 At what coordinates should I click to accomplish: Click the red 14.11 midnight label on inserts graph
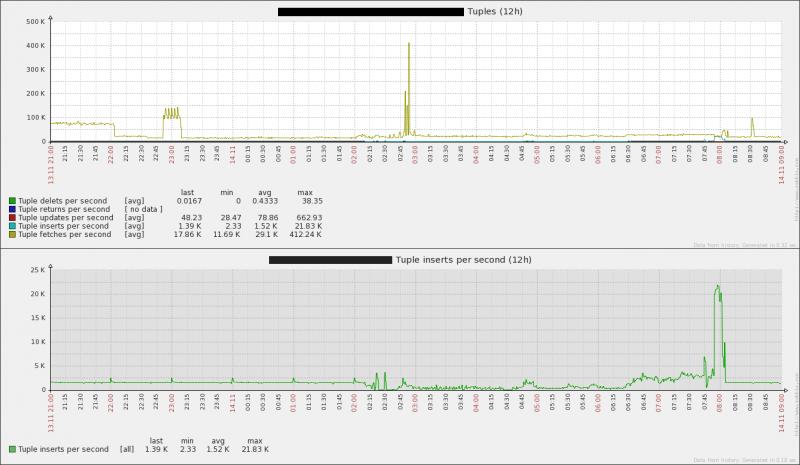[x=233, y=402]
